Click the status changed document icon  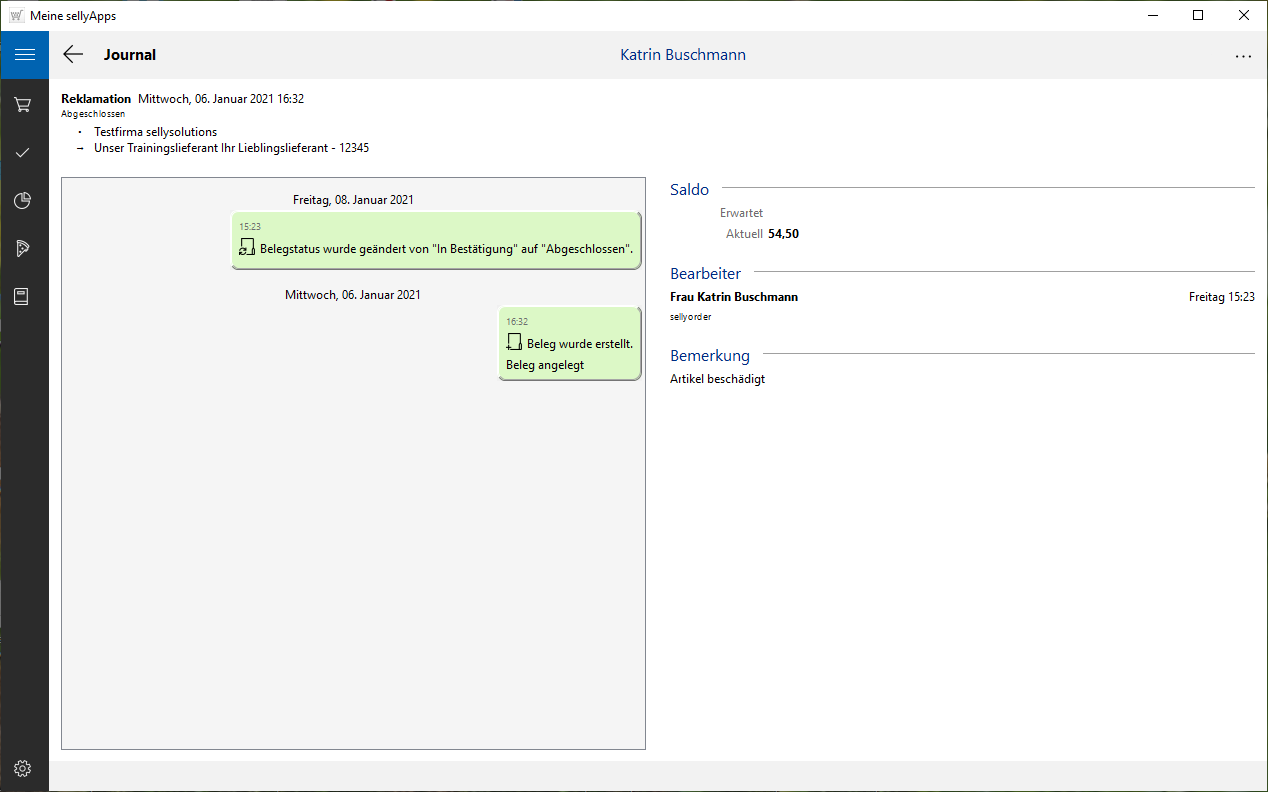[x=247, y=248]
